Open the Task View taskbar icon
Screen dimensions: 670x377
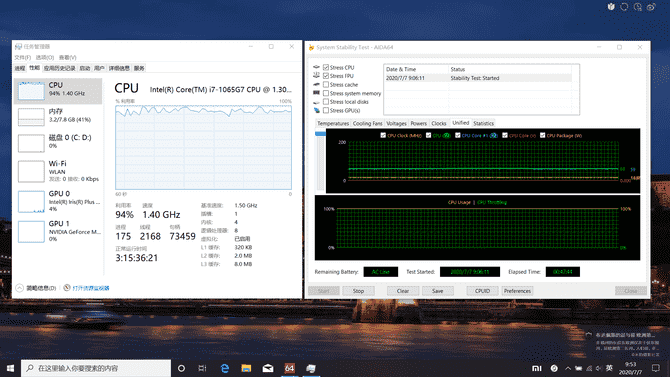[x=203, y=368]
